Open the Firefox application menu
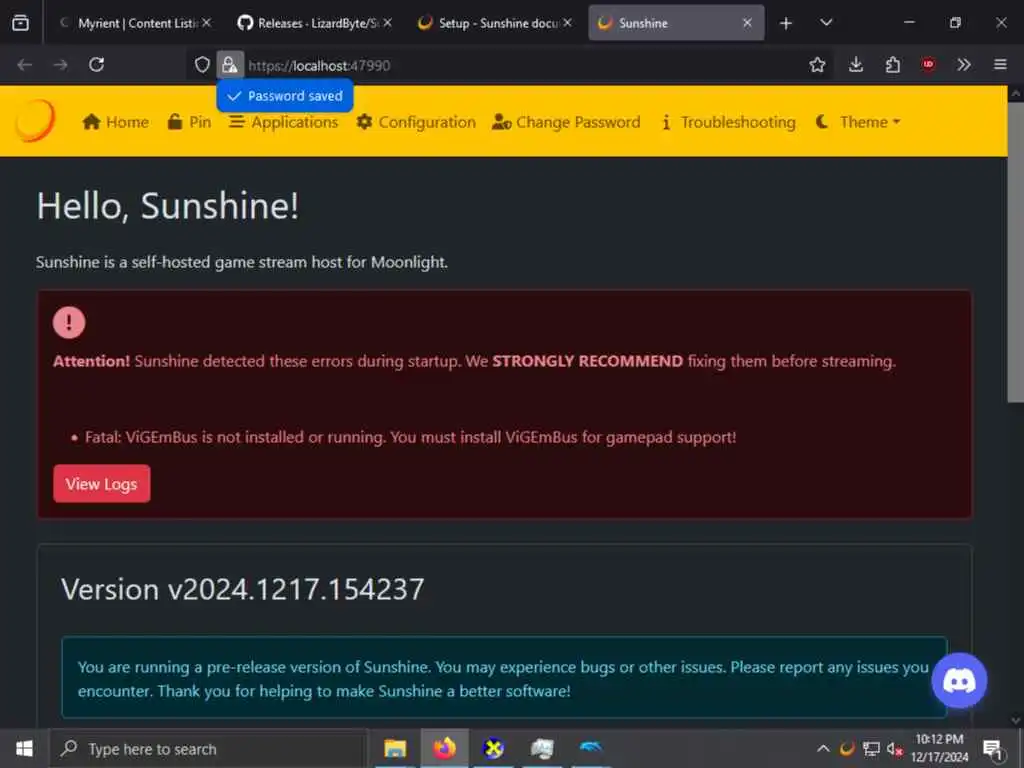The height and width of the screenshot is (768, 1024). (x=1000, y=65)
